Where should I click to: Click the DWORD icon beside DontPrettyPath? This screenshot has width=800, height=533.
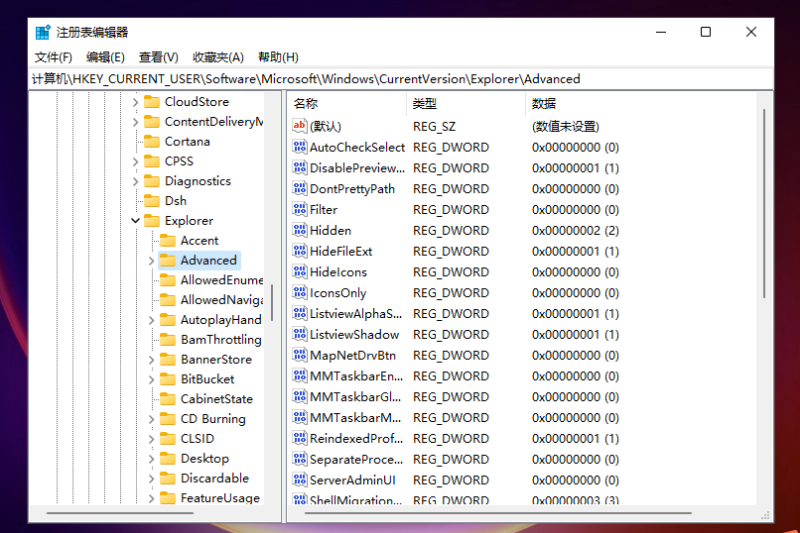pos(299,188)
